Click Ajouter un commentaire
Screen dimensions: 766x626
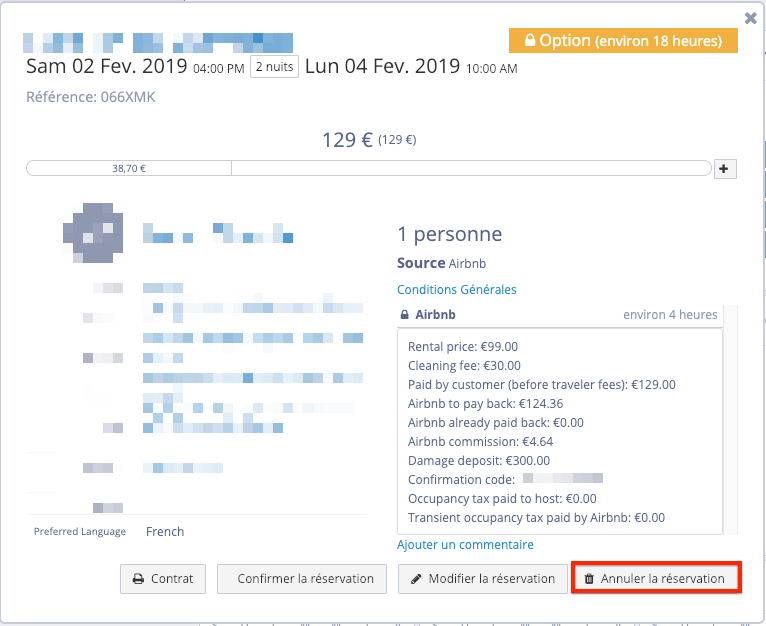pyautogui.click(x=465, y=545)
